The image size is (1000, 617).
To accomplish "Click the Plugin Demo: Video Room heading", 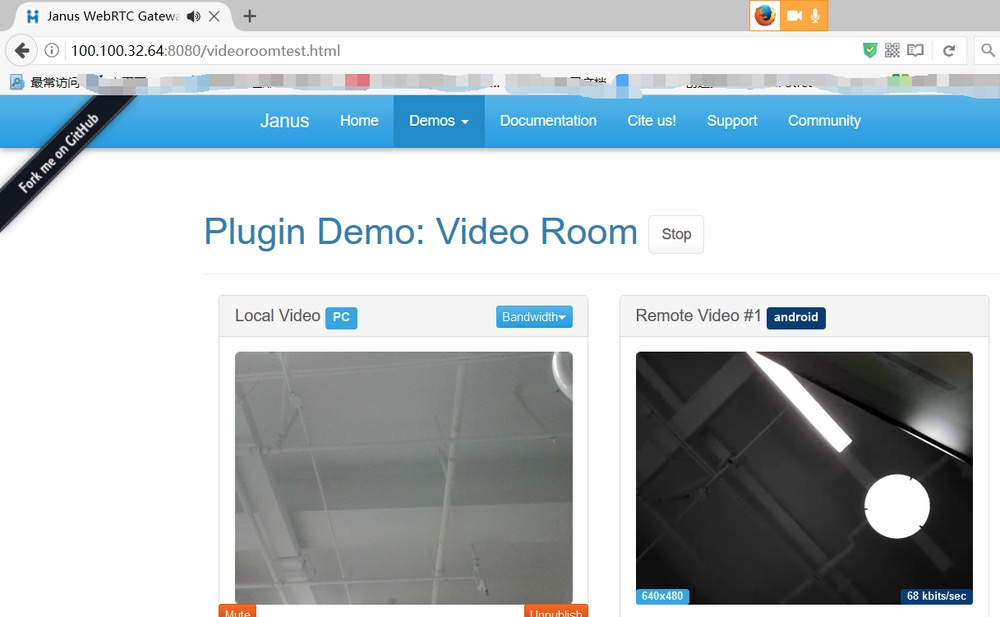I will (x=420, y=232).
